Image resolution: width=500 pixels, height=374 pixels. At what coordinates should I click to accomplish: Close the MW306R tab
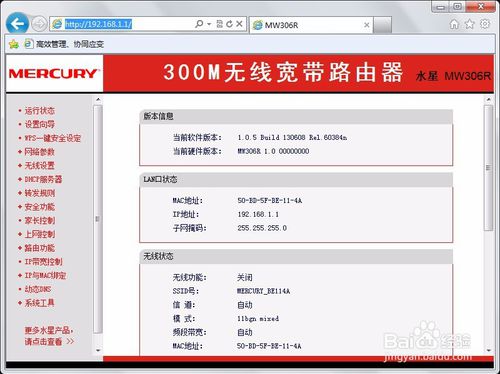(366, 25)
